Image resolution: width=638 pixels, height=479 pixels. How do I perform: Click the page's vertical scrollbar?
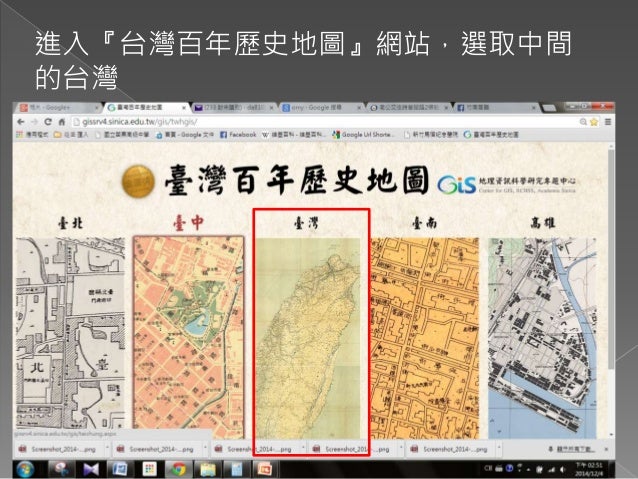click(611, 260)
